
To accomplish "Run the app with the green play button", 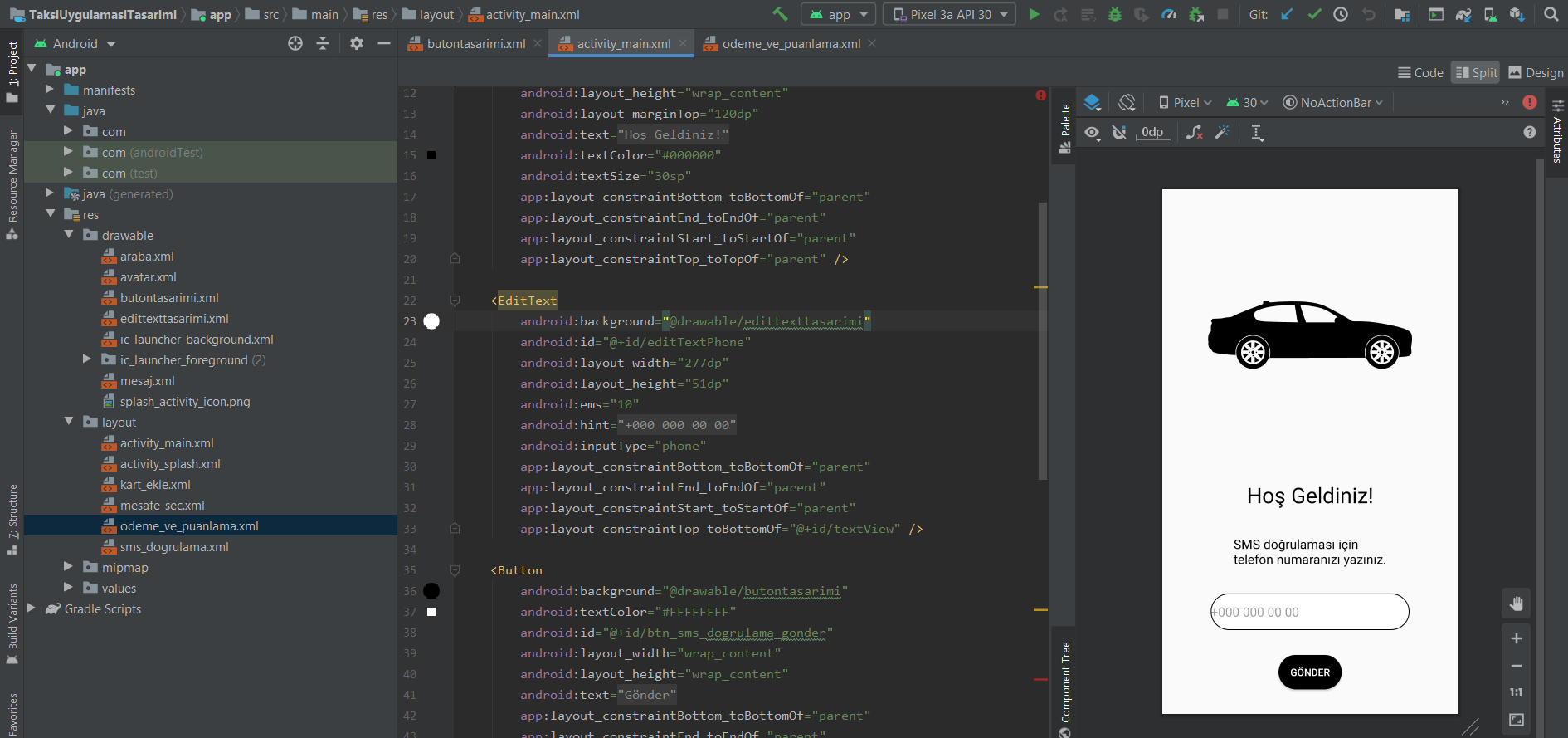I will point(1034,14).
